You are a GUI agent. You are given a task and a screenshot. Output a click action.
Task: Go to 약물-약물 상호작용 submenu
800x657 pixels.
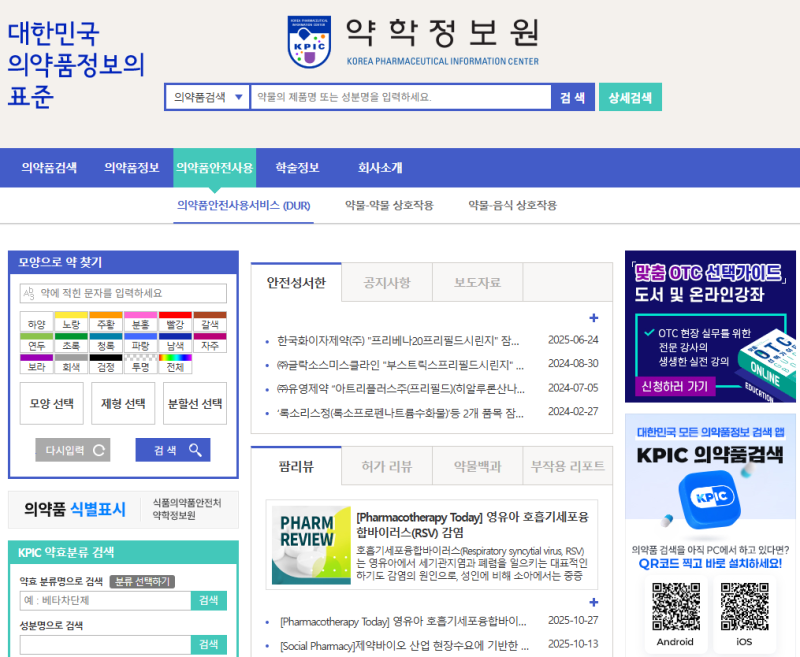[x=389, y=206]
